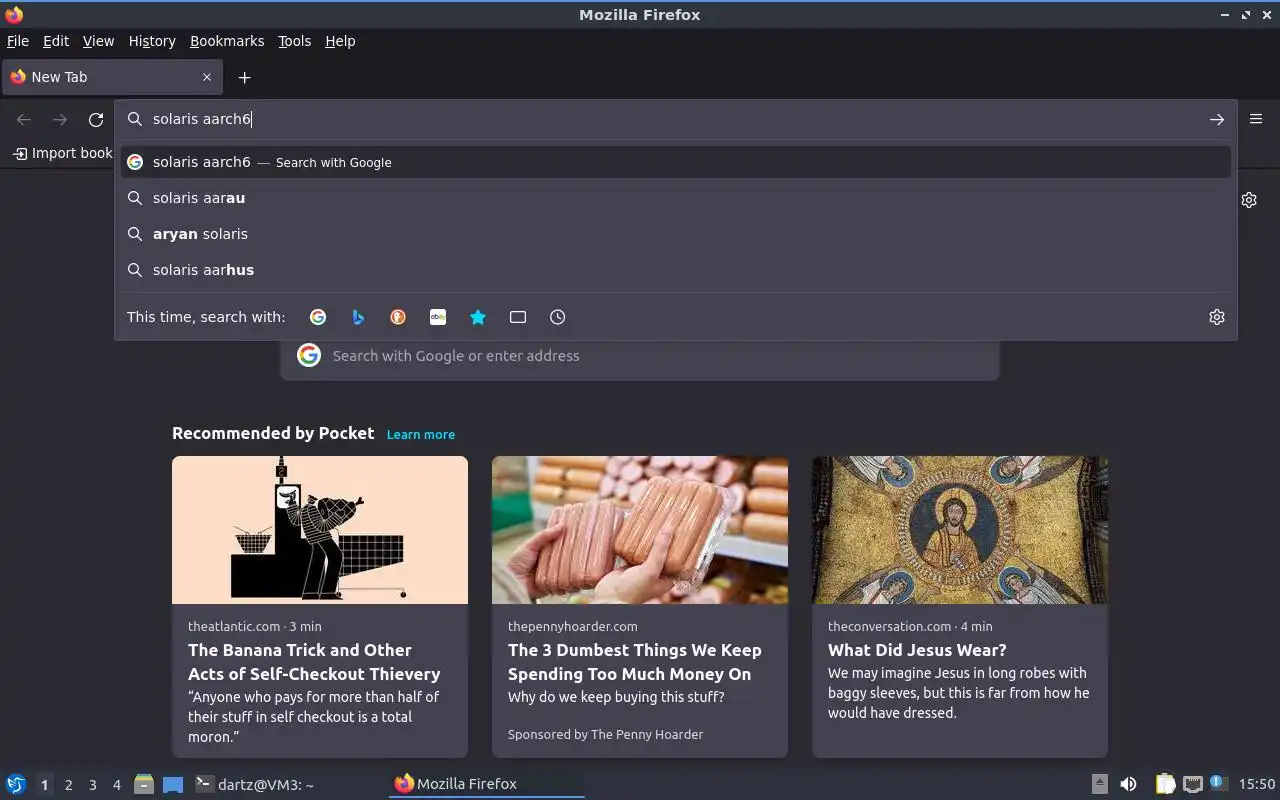Screen dimensions: 1280x800
Task: Search this time with DuckDuckGo icon
Action: (398, 317)
